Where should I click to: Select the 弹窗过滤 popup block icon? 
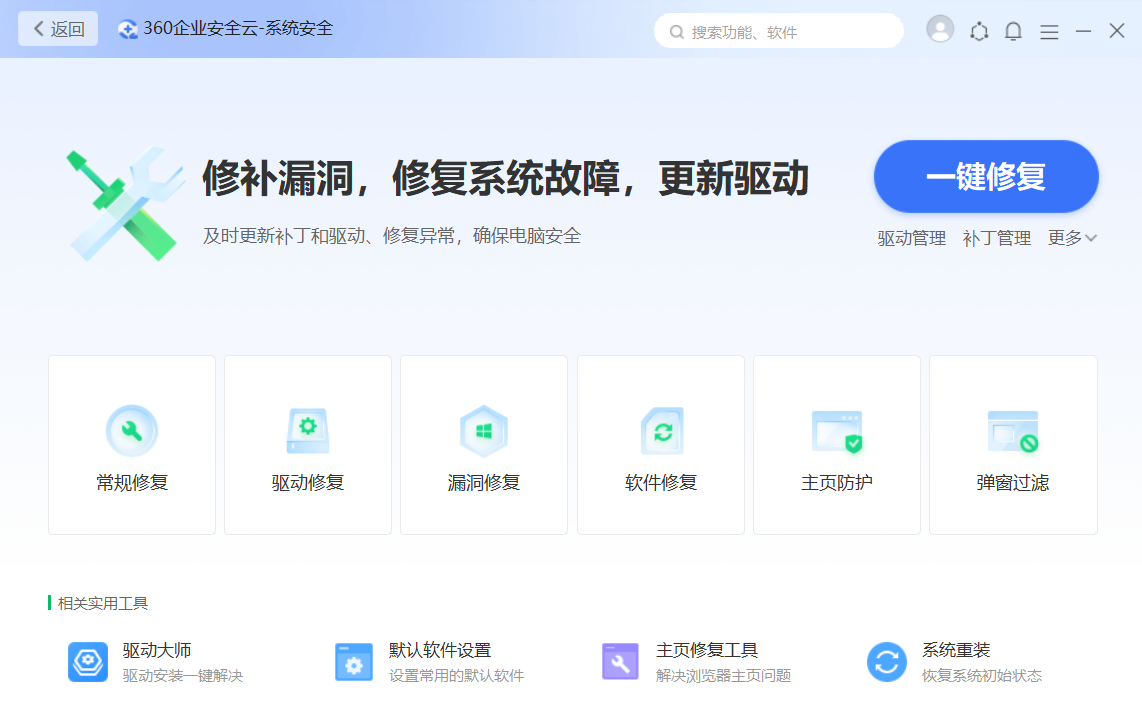(1013, 431)
